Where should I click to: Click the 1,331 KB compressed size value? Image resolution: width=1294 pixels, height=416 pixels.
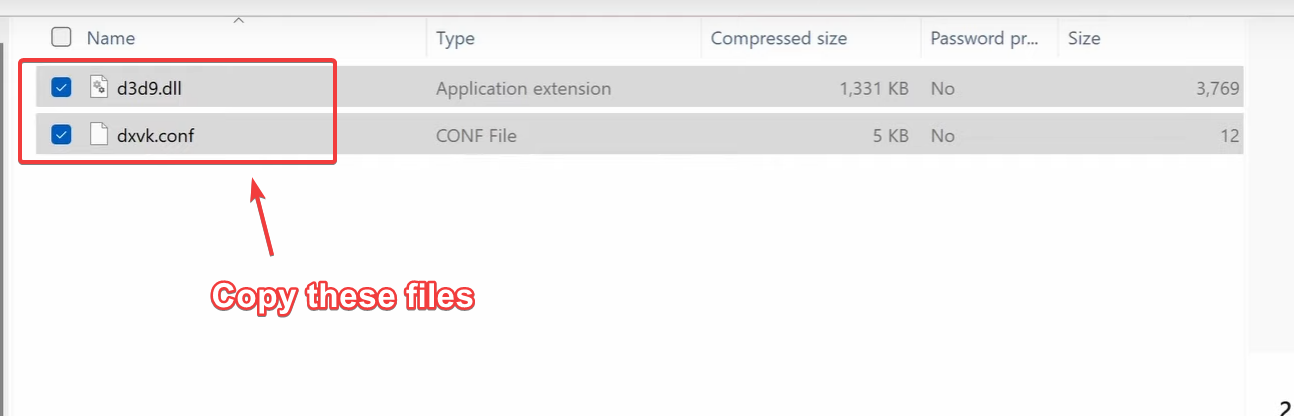pos(874,88)
